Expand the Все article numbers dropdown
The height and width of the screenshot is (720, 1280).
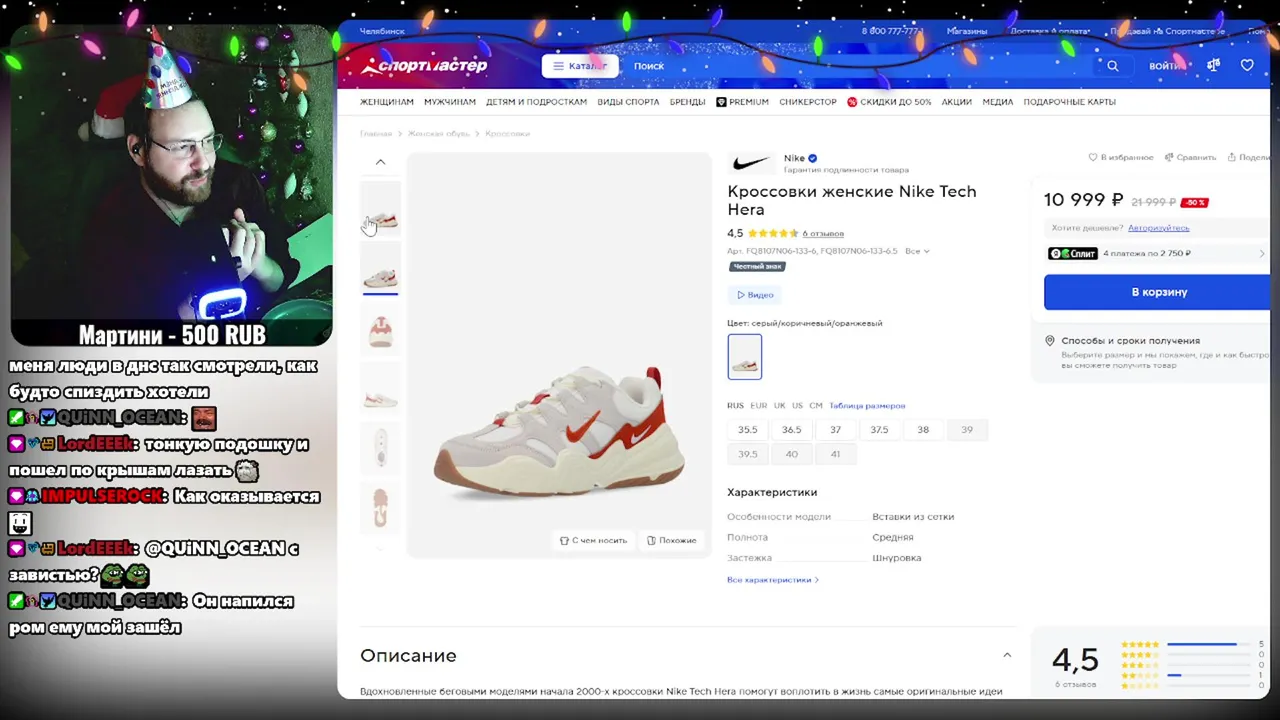pyautogui.click(x=917, y=251)
